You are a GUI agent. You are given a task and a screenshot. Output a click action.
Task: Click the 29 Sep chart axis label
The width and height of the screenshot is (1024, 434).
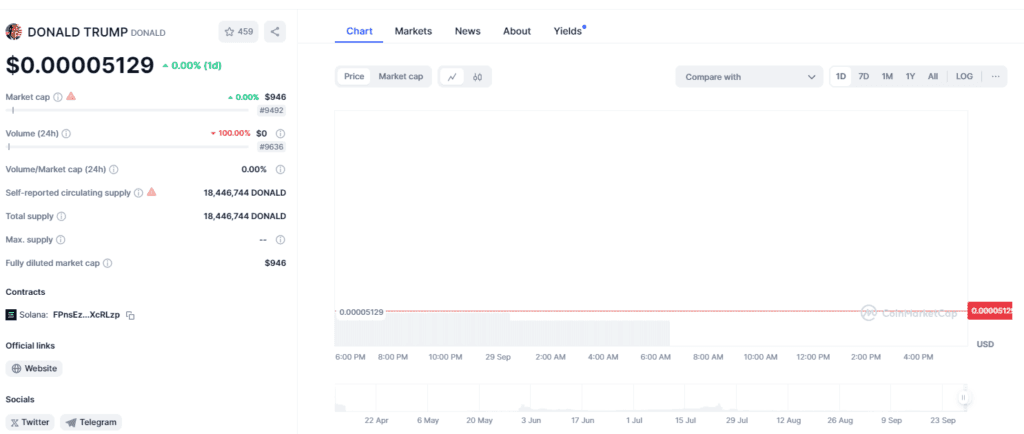tap(498, 357)
